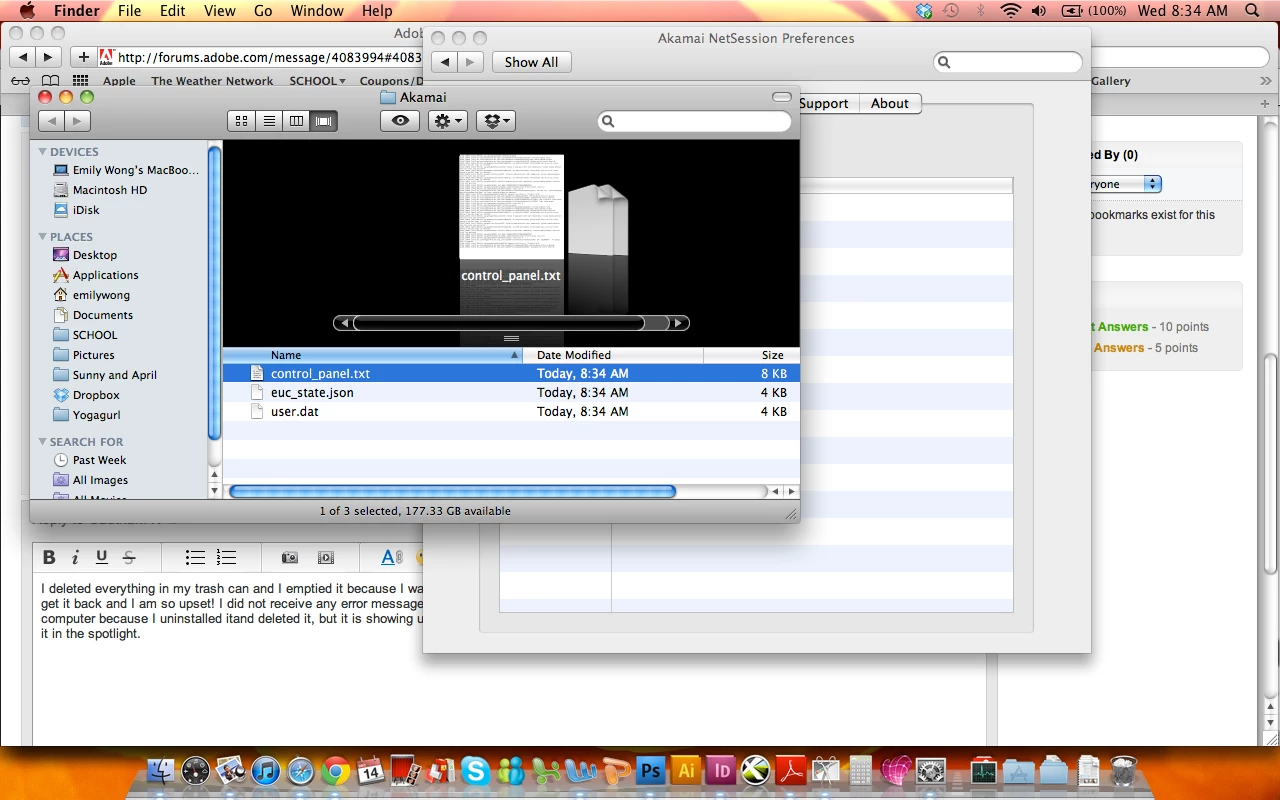Open Dropbox in the Finder sidebar
Image resolution: width=1280 pixels, height=800 pixels.
[96, 395]
